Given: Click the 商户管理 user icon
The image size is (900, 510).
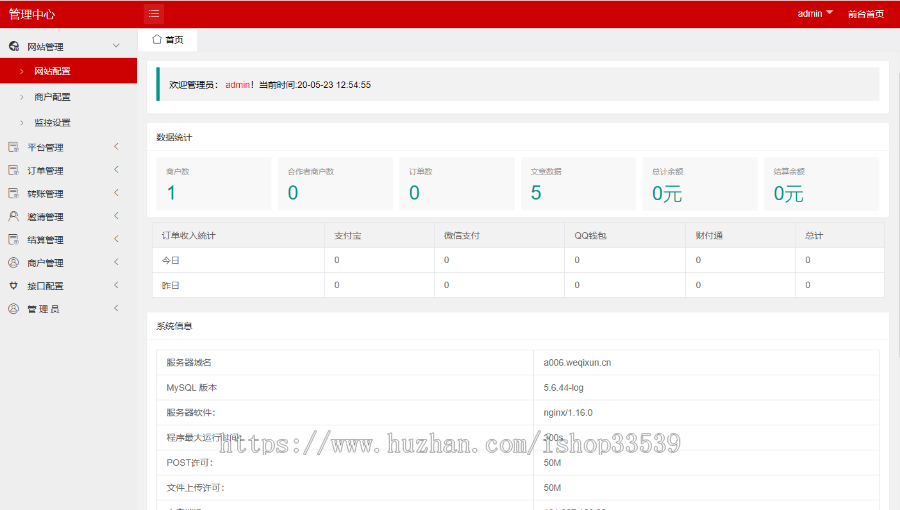Looking at the screenshot, I should tap(13, 263).
